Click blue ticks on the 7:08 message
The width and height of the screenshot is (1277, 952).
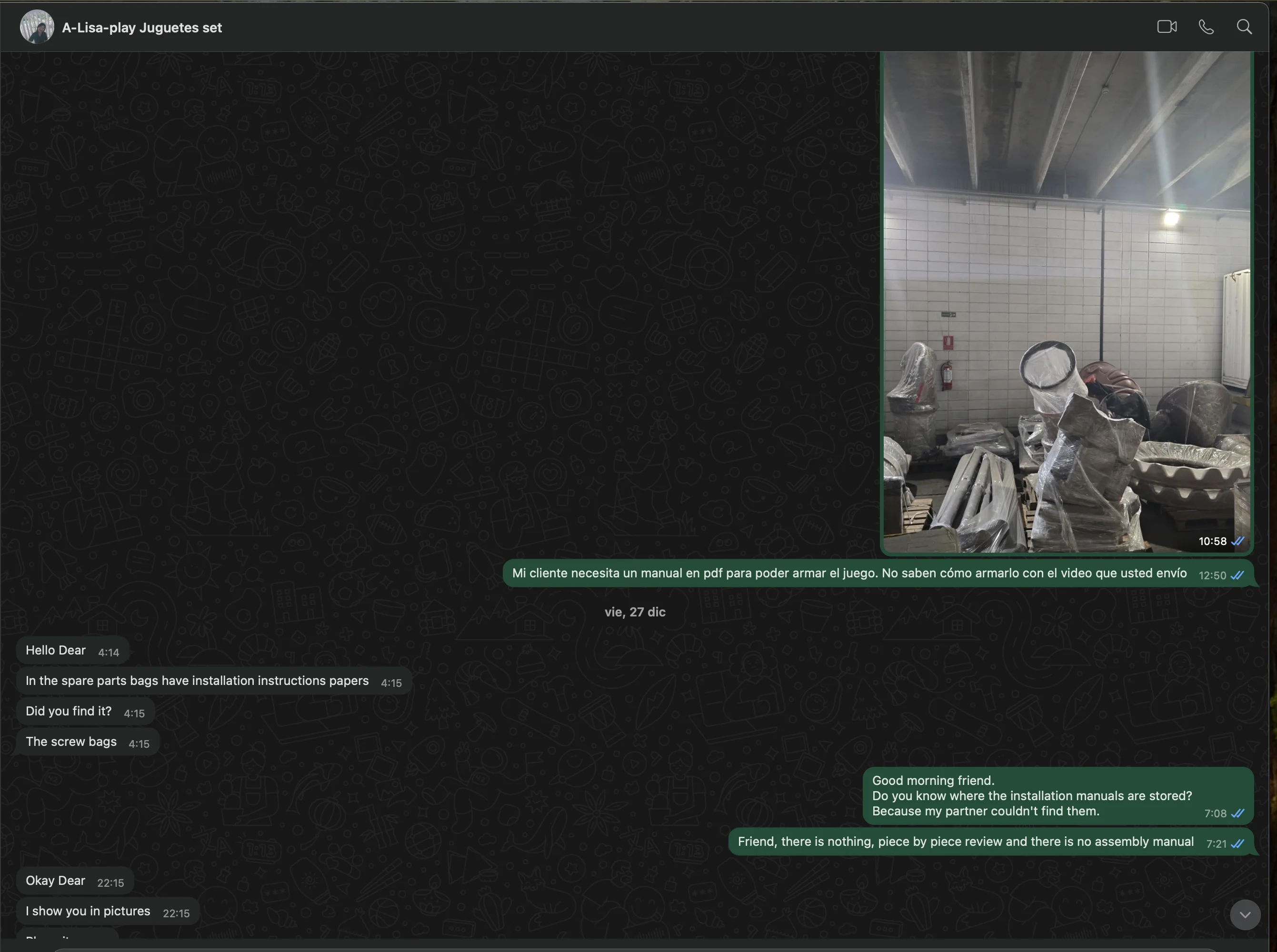point(1237,813)
